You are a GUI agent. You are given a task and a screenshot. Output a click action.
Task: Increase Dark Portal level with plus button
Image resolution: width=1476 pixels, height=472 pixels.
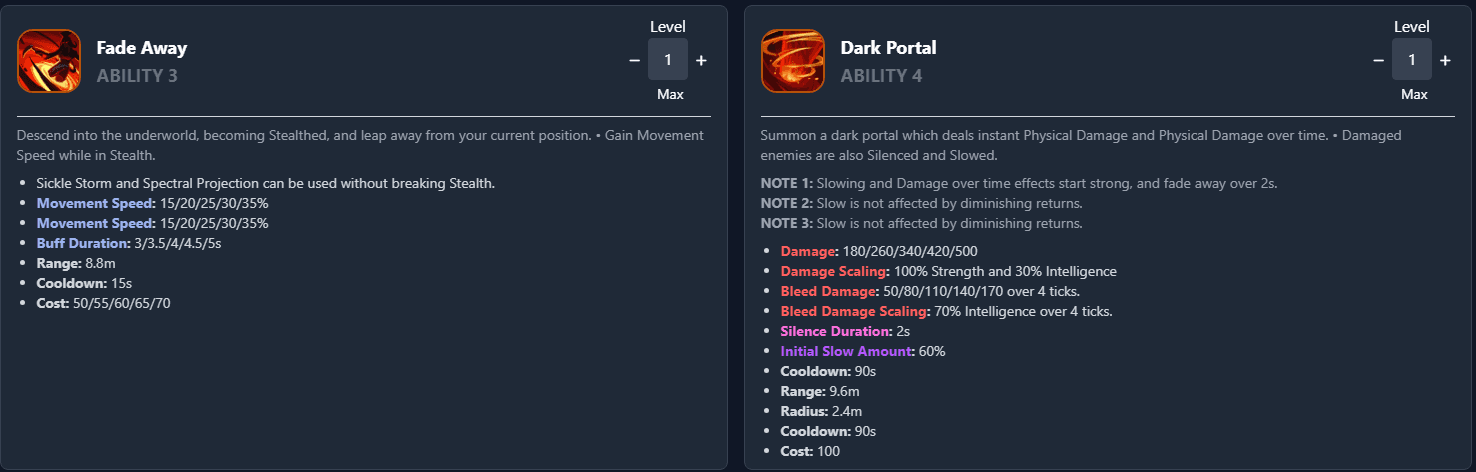coord(1445,60)
